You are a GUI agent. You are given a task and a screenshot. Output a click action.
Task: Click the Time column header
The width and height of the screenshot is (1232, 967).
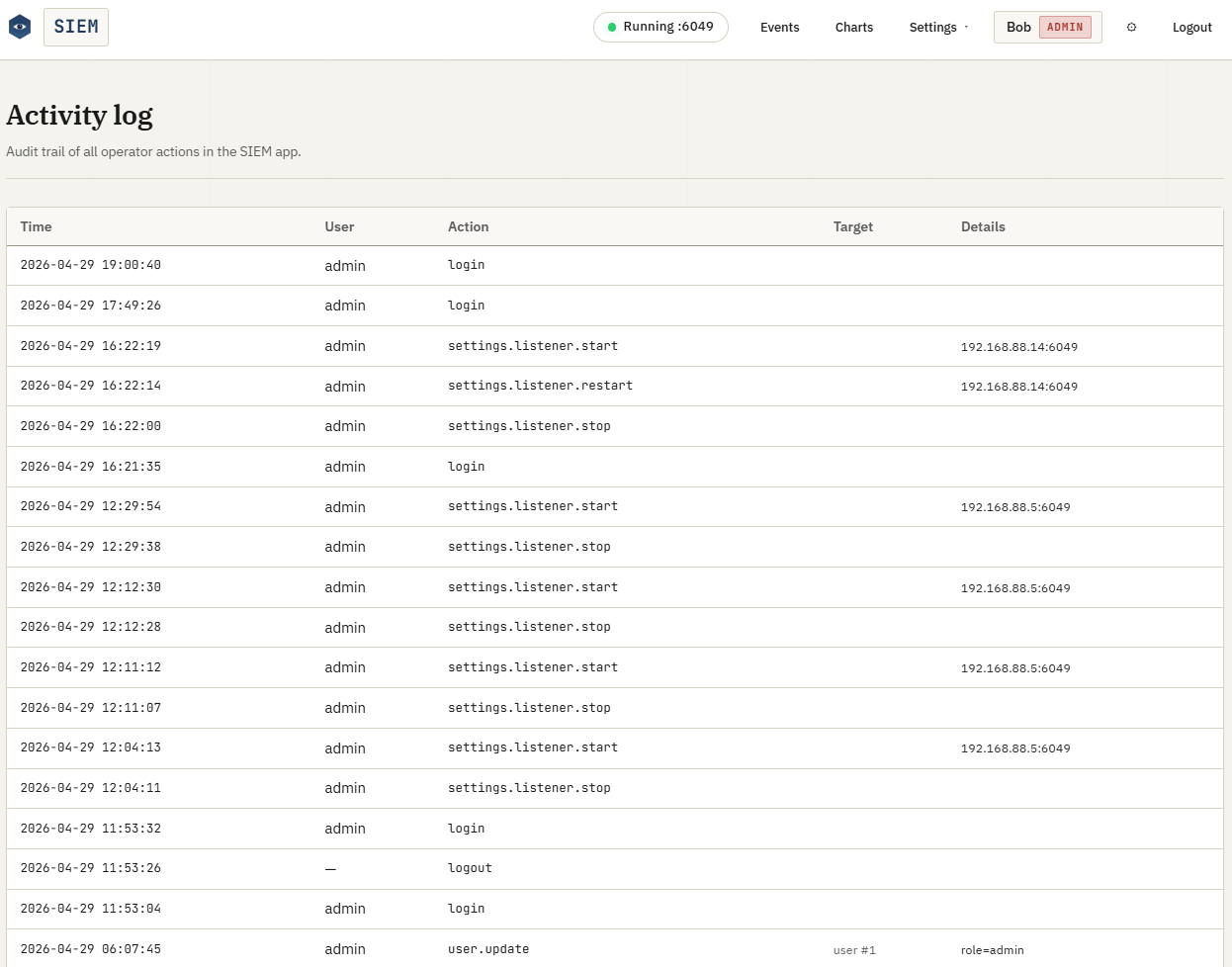point(37,226)
